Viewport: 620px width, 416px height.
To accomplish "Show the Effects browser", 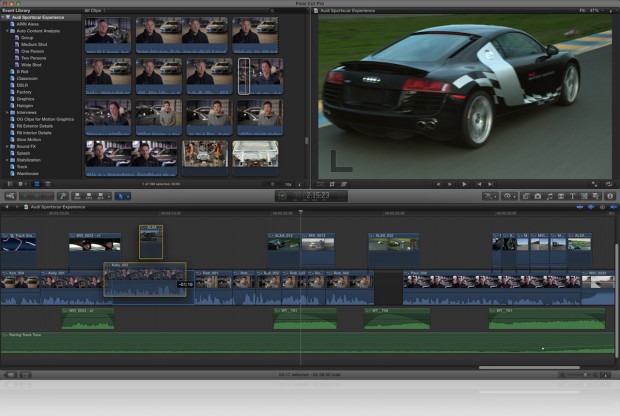I will click(x=526, y=196).
